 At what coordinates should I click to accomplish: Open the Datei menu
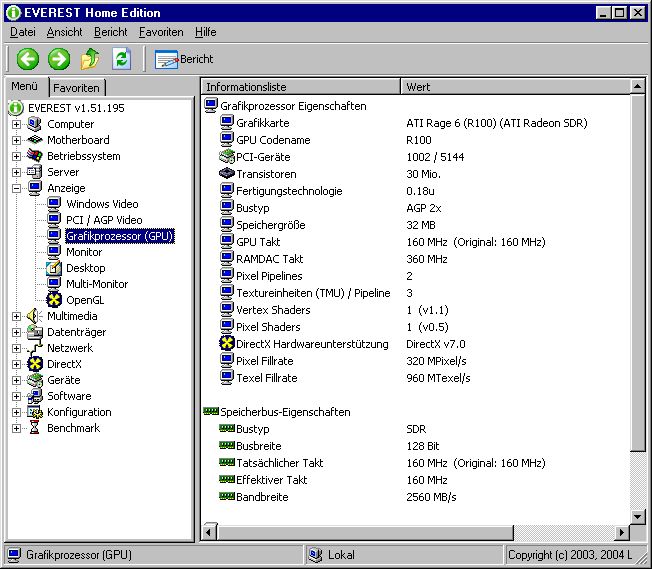22,32
